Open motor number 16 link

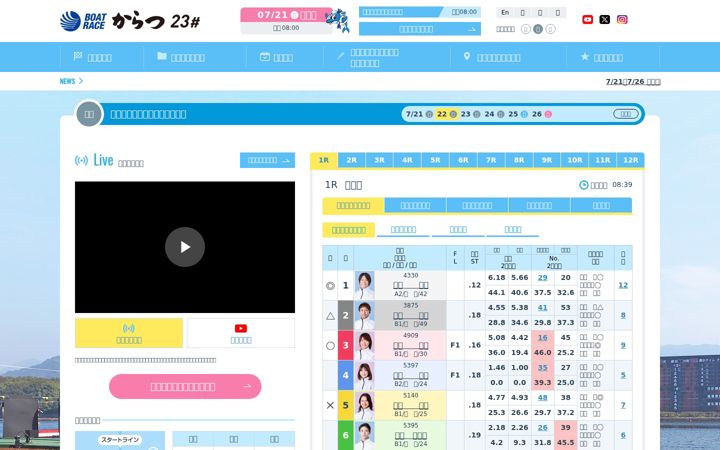[x=542, y=338]
